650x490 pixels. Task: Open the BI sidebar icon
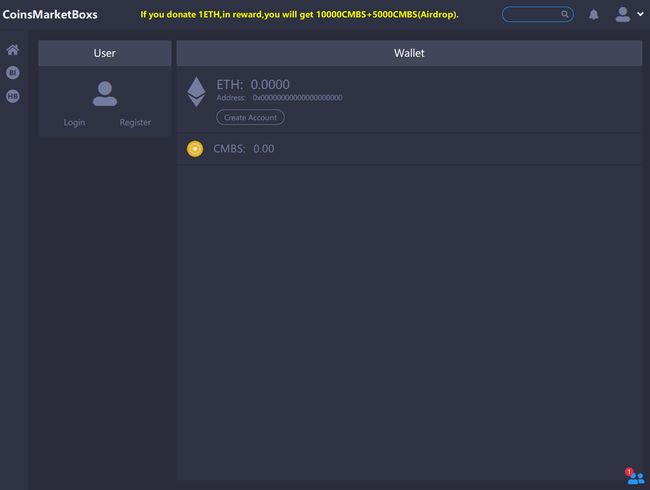pos(12,73)
